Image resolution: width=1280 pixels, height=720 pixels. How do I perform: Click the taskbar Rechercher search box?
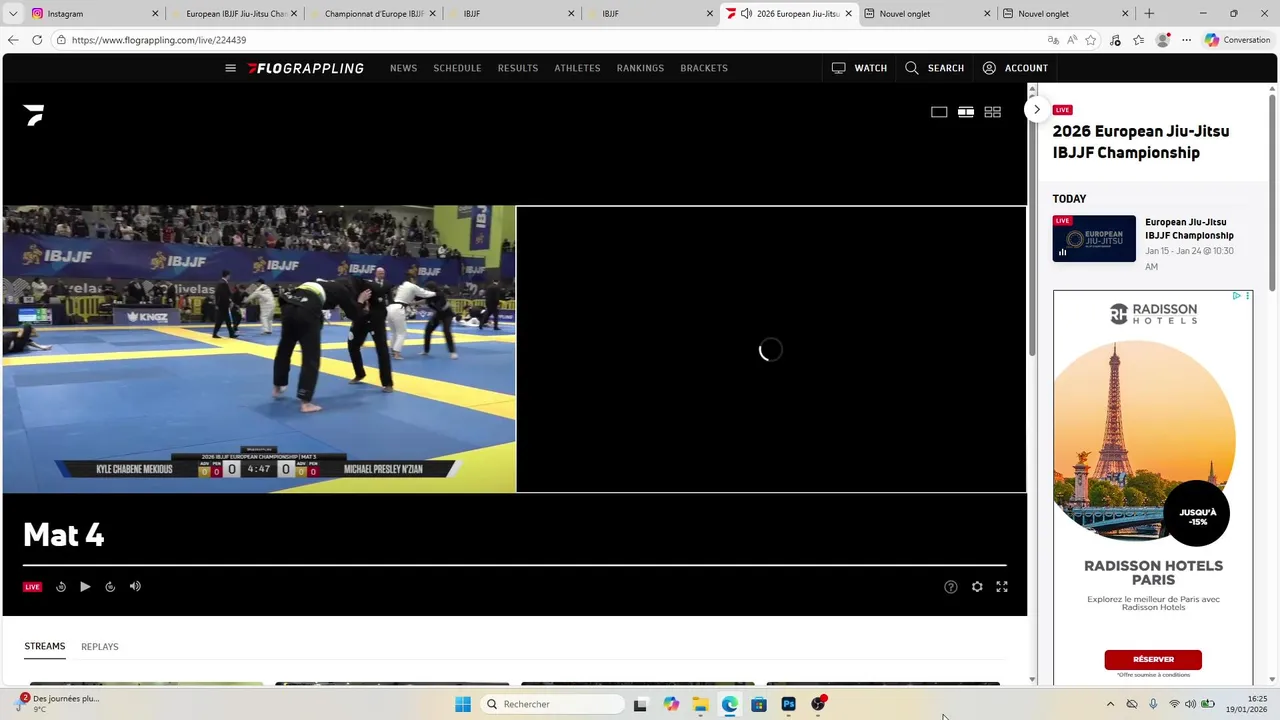552,704
